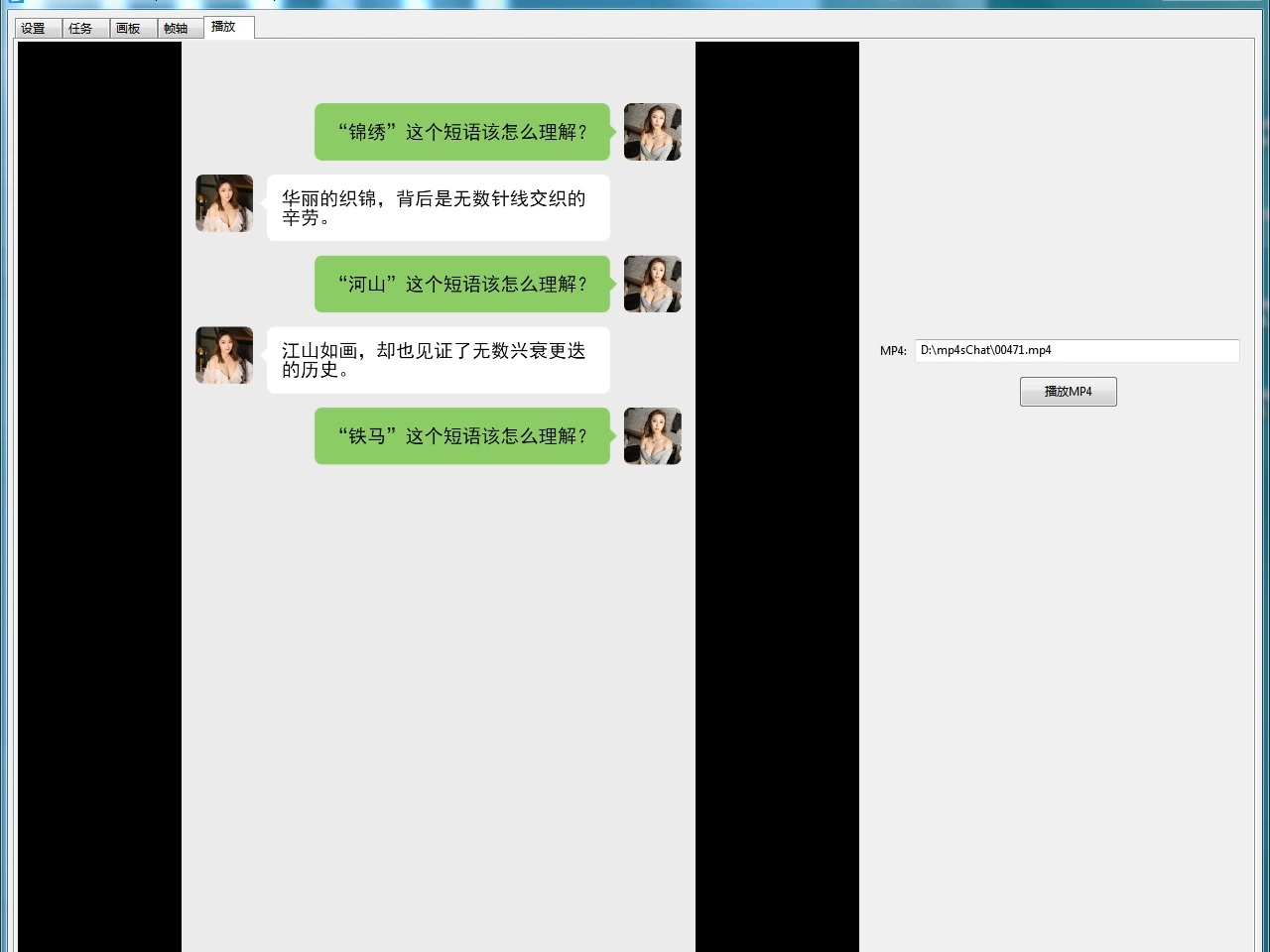Click avatar next to “河山” question bubble
Screen dimensions: 1270x952
pyautogui.click(x=652, y=284)
